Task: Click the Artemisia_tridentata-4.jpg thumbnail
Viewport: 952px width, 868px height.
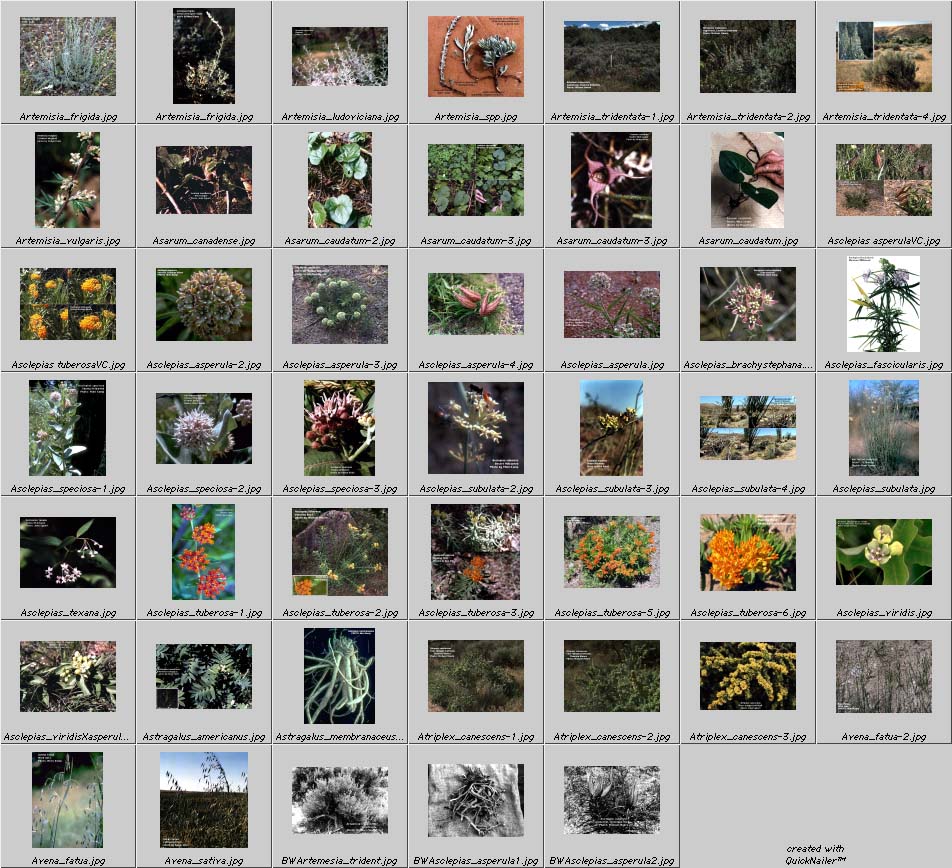Action: pyautogui.click(x=883, y=56)
